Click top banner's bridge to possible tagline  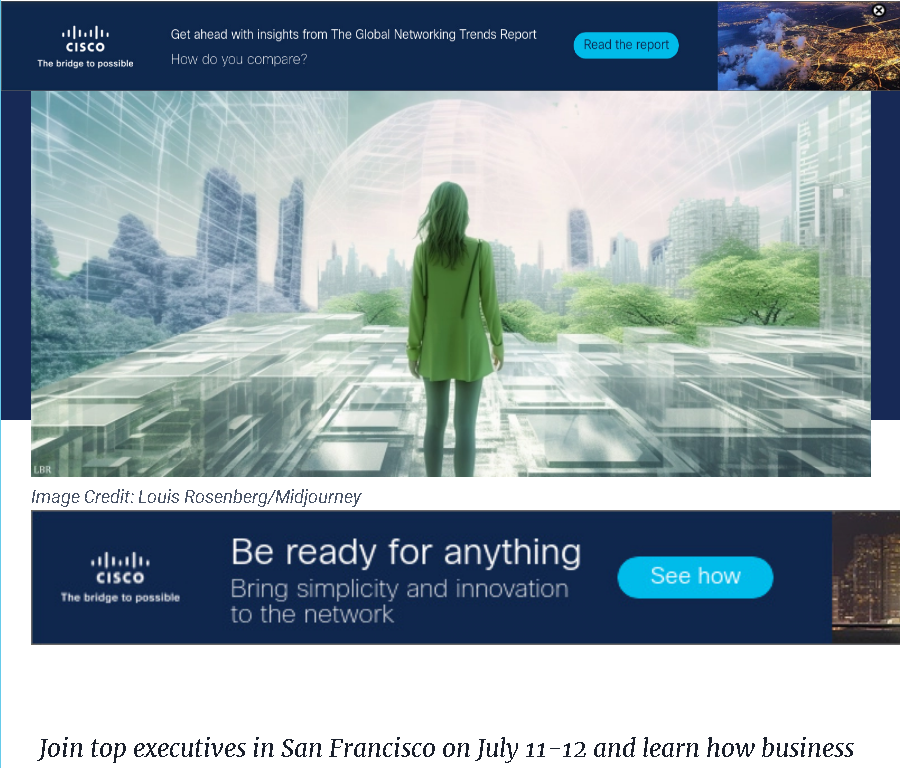point(85,63)
